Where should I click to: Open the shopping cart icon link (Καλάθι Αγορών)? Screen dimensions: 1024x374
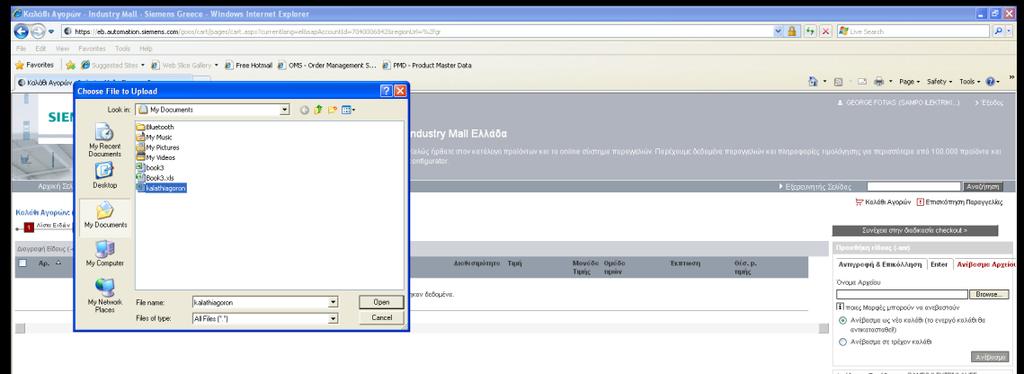[882, 202]
